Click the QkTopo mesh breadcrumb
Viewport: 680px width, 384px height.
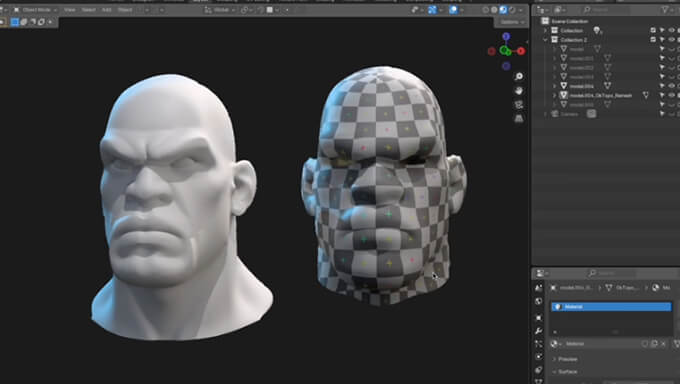point(622,288)
